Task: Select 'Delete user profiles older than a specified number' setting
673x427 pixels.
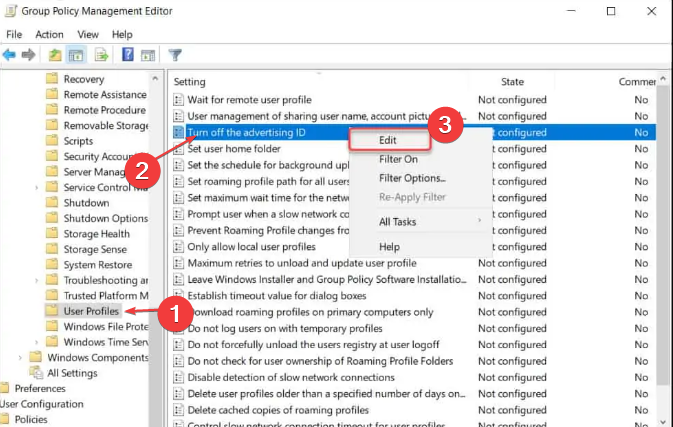Action: 326,394
